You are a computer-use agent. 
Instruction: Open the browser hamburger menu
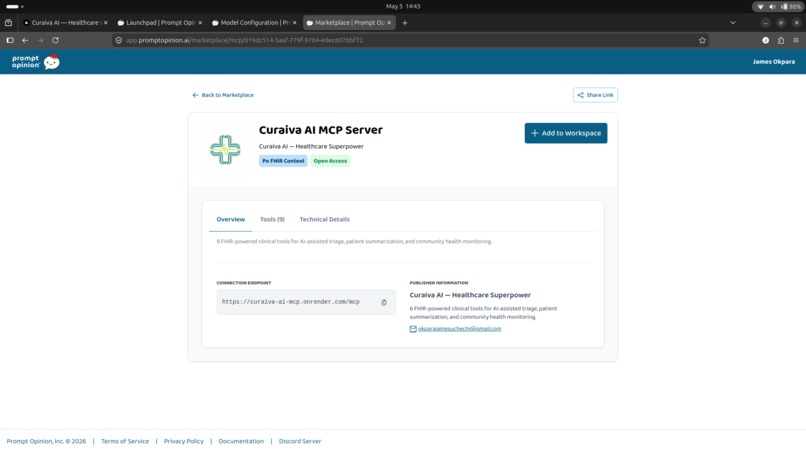[796, 40]
